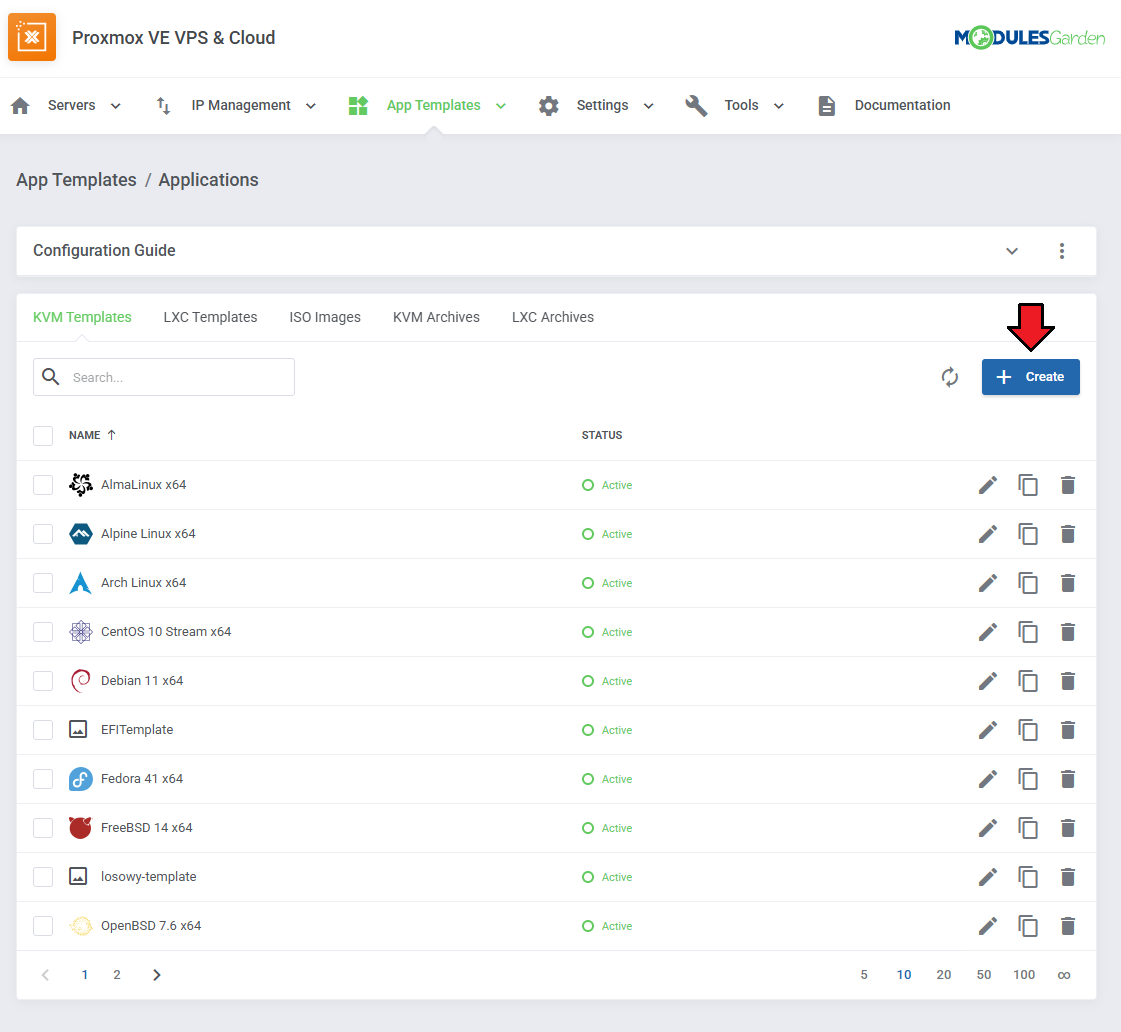
Task: Click the Proxmox VE orange logo icon
Action: (32, 37)
